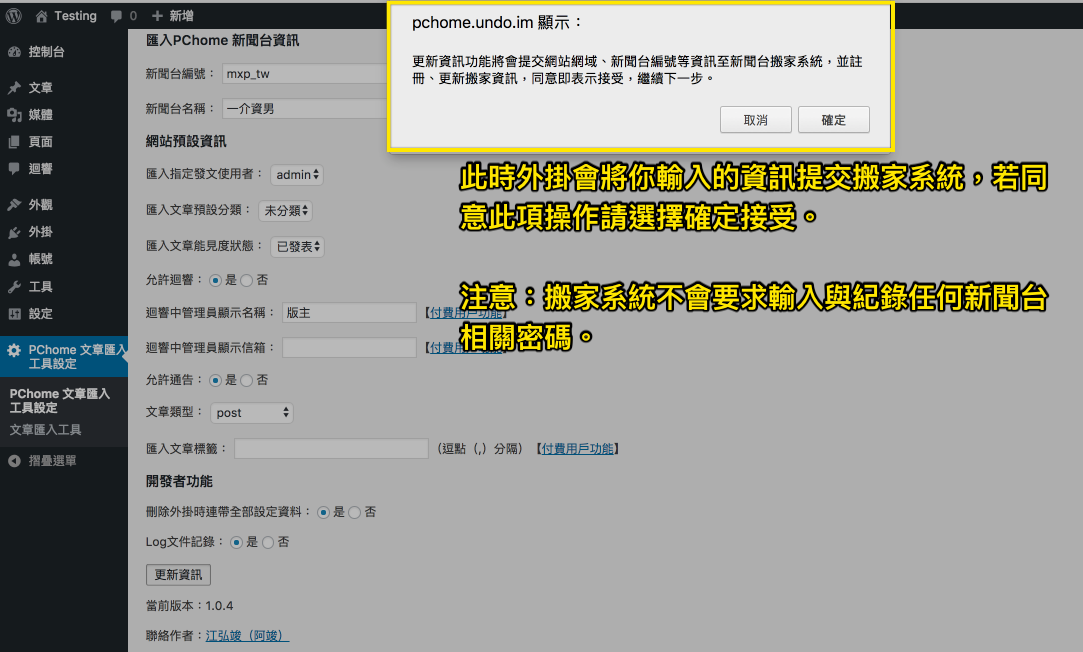The width and height of the screenshot is (1083, 652).
Task: Open 控制台 via its dashboard gauge icon
Action: point(15,52)
